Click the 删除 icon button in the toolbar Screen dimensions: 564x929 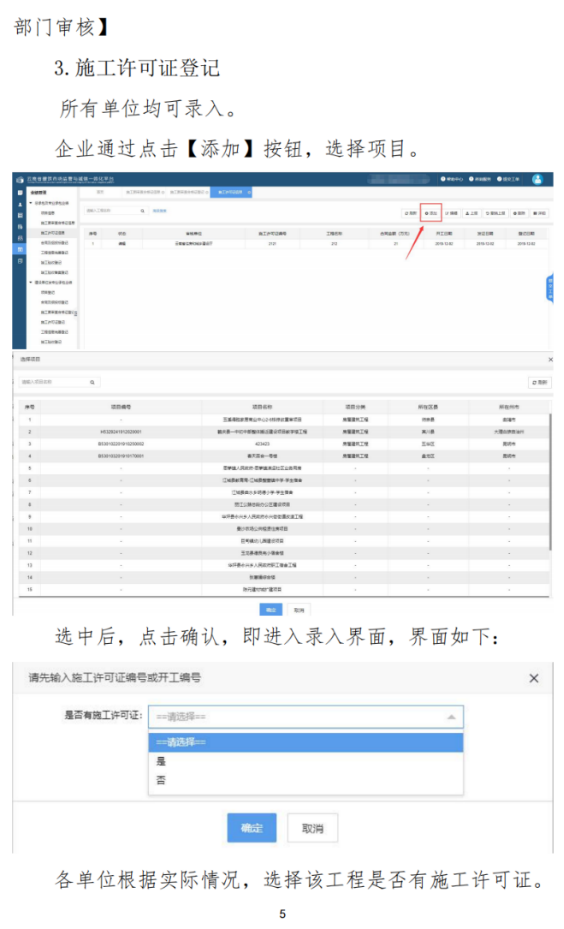click(520, 213)
